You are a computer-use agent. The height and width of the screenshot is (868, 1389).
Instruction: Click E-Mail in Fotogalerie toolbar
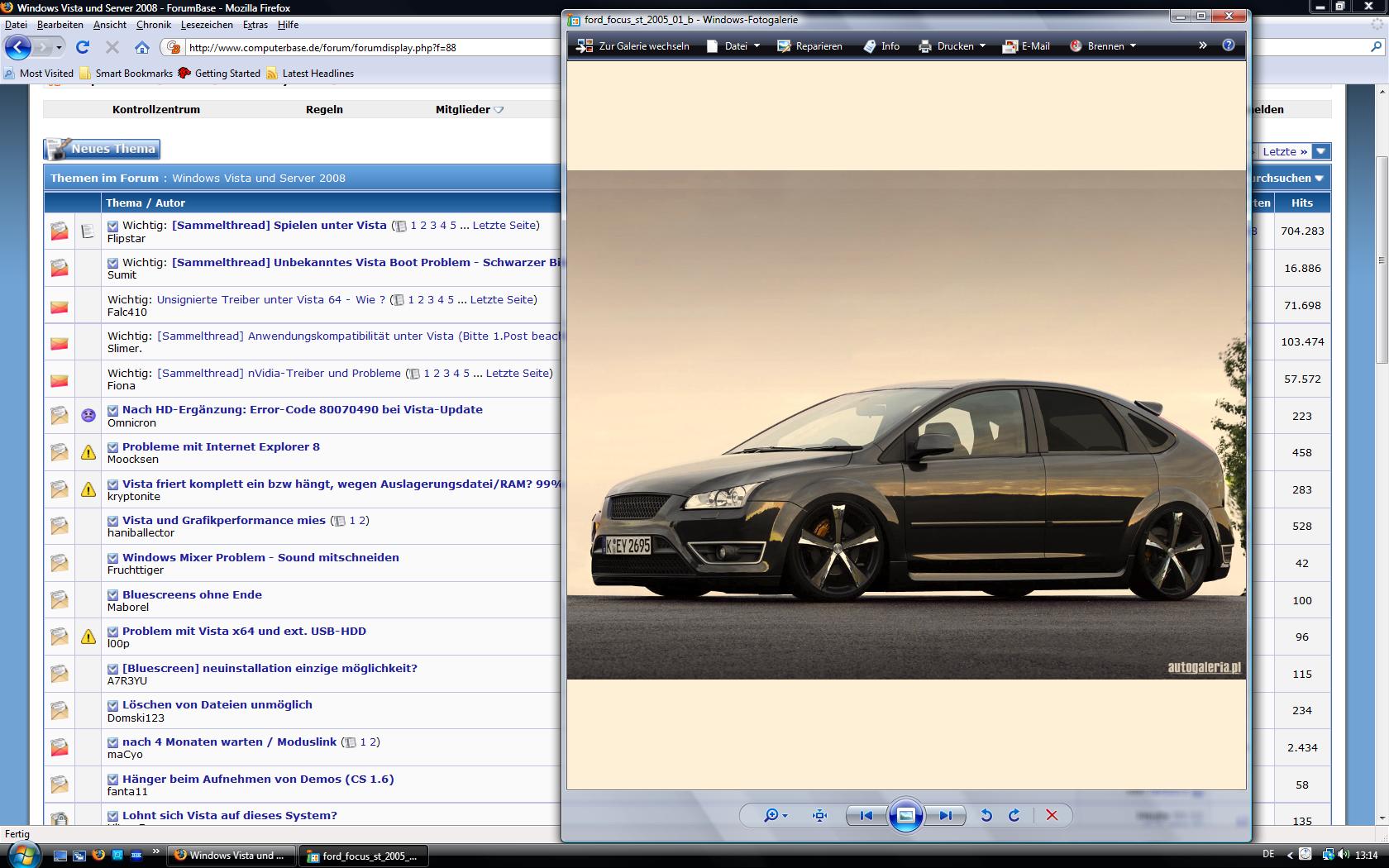(1026, 46)
